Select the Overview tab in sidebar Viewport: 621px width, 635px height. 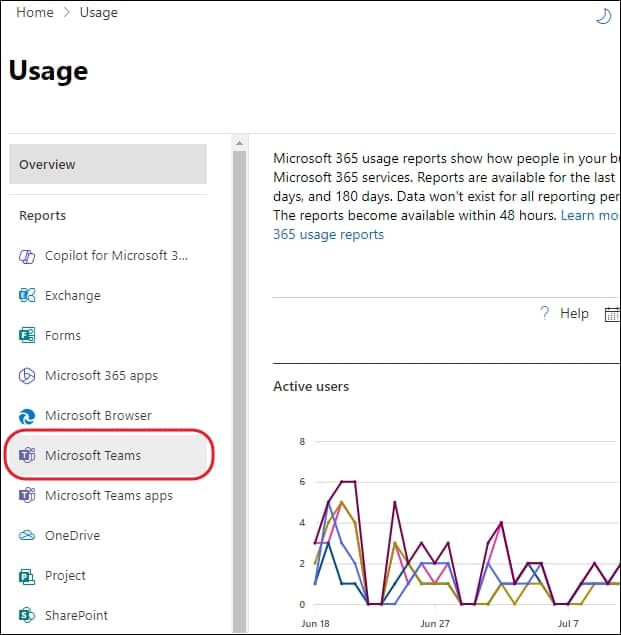point(108,164)
